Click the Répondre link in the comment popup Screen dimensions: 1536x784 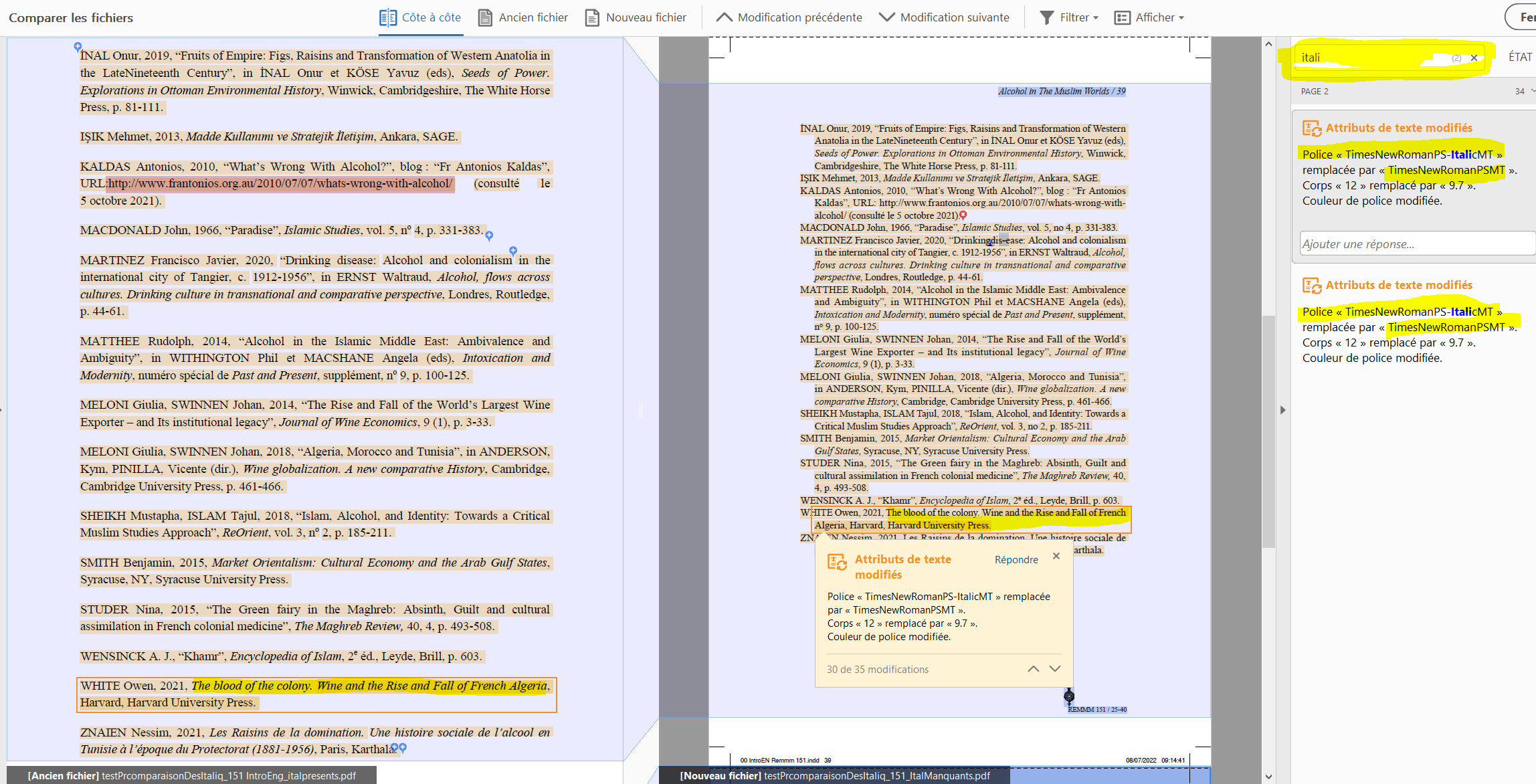click(1016, 559)
